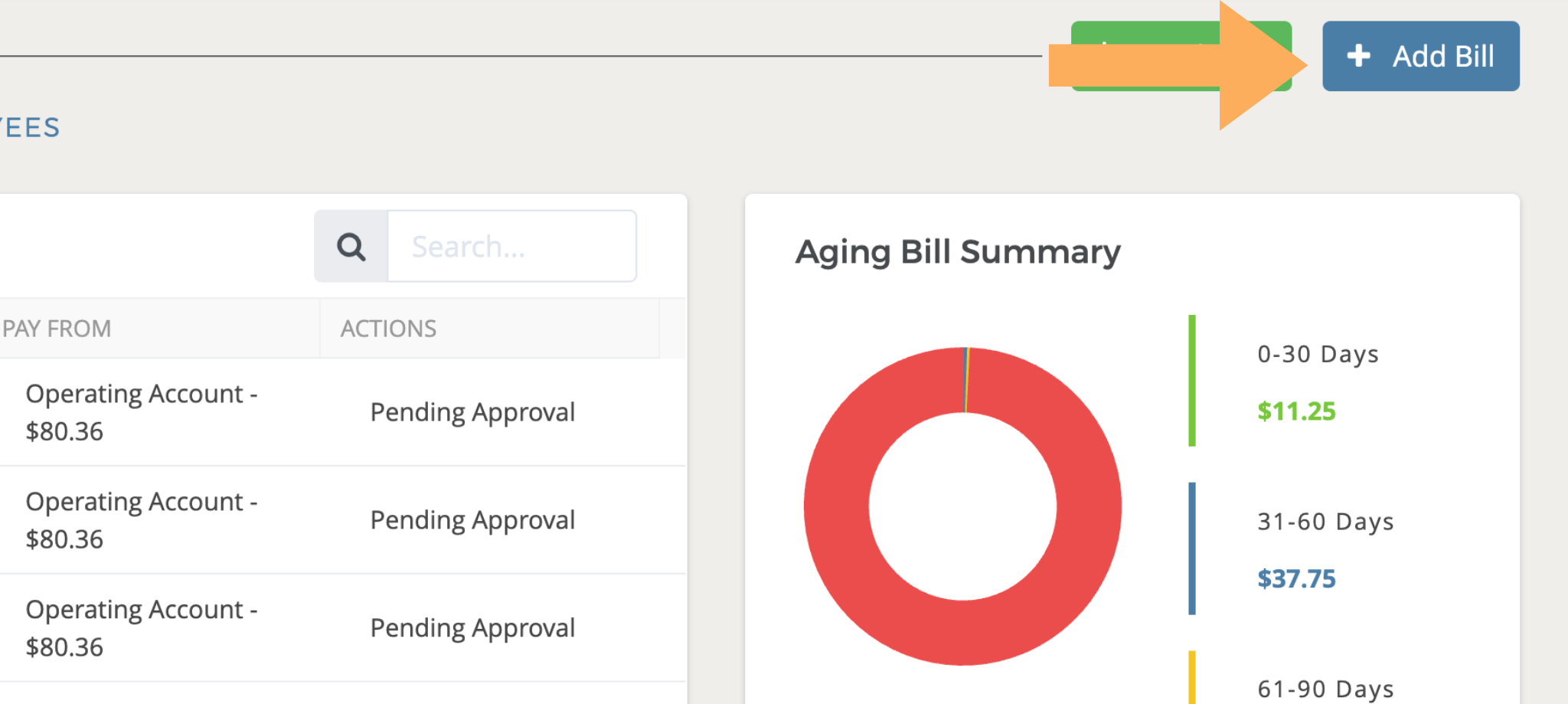The height and width of the screenshot is (704, 1568).
Task: Click the $37.75 amount
Action: tap(1296, 578)
